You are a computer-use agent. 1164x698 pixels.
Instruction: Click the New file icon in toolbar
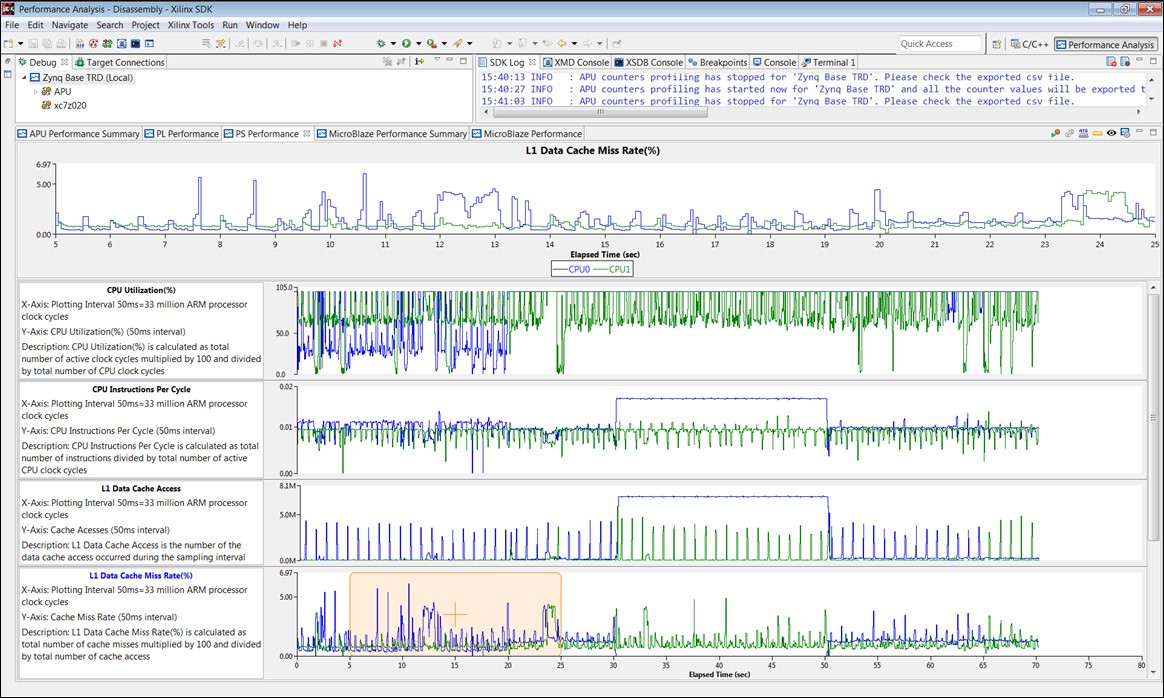9,44
